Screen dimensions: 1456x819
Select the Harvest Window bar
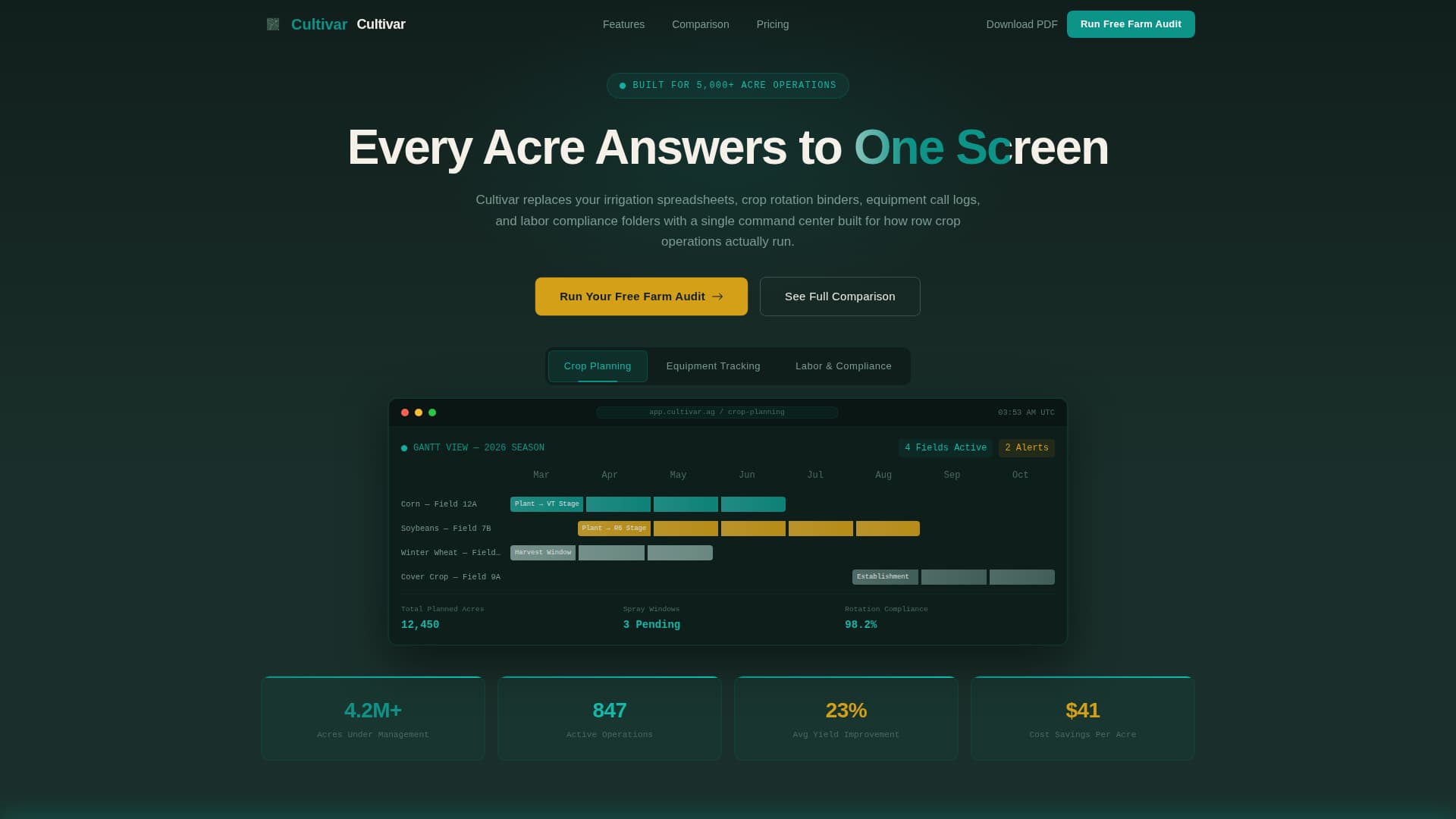543,553
